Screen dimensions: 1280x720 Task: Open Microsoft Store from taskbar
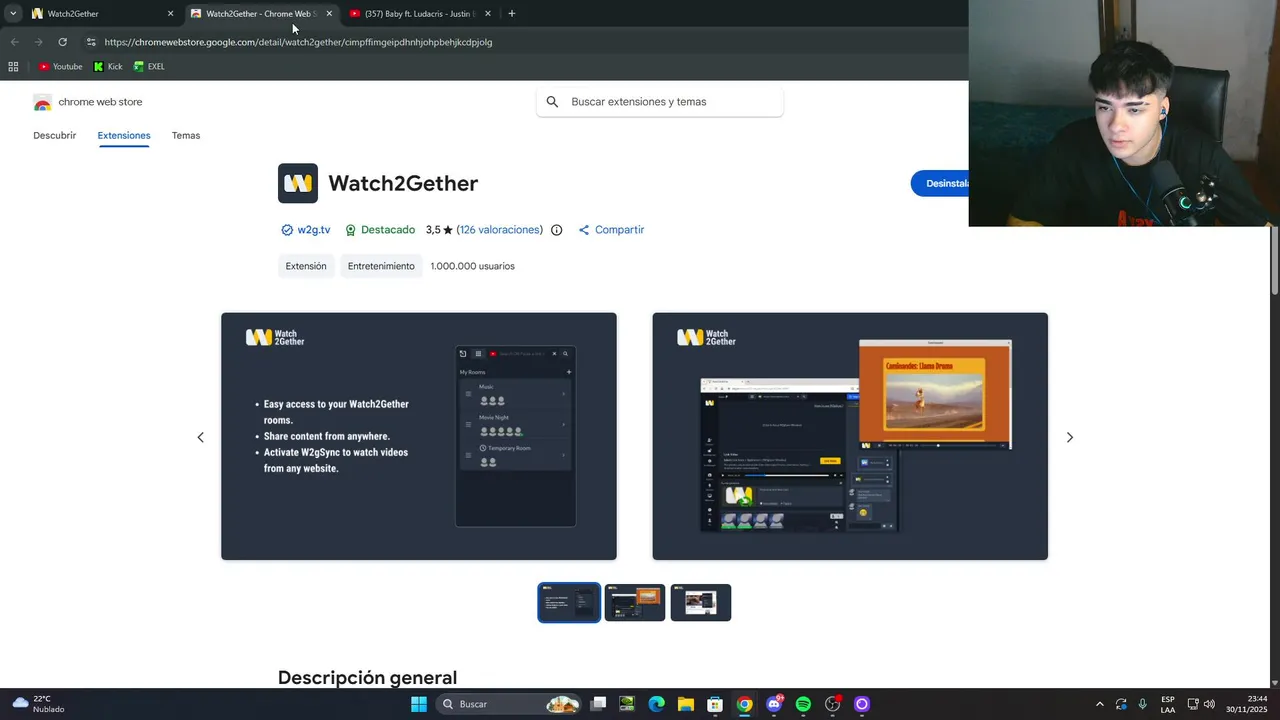click(715, 704)
